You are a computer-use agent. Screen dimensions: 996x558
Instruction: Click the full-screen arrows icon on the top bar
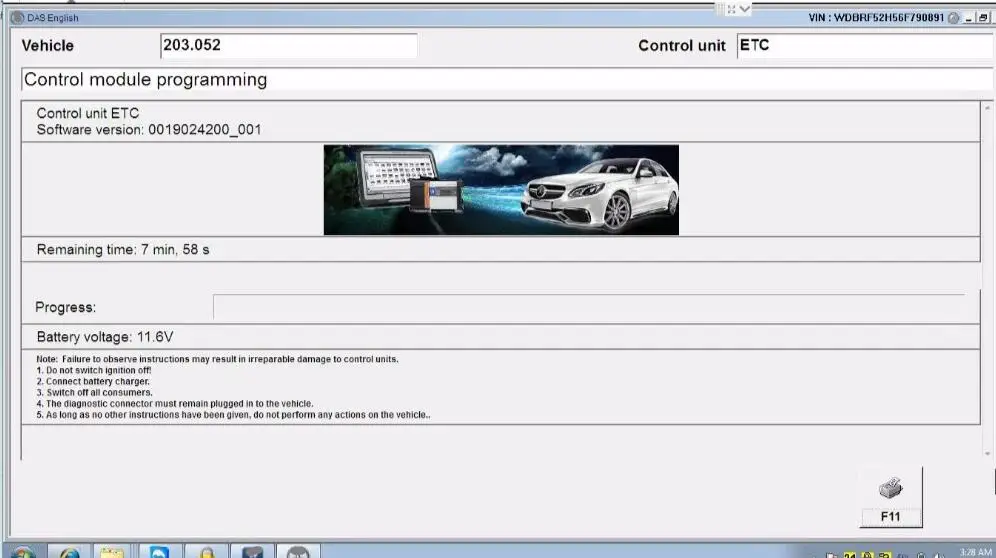pos(731,9)
